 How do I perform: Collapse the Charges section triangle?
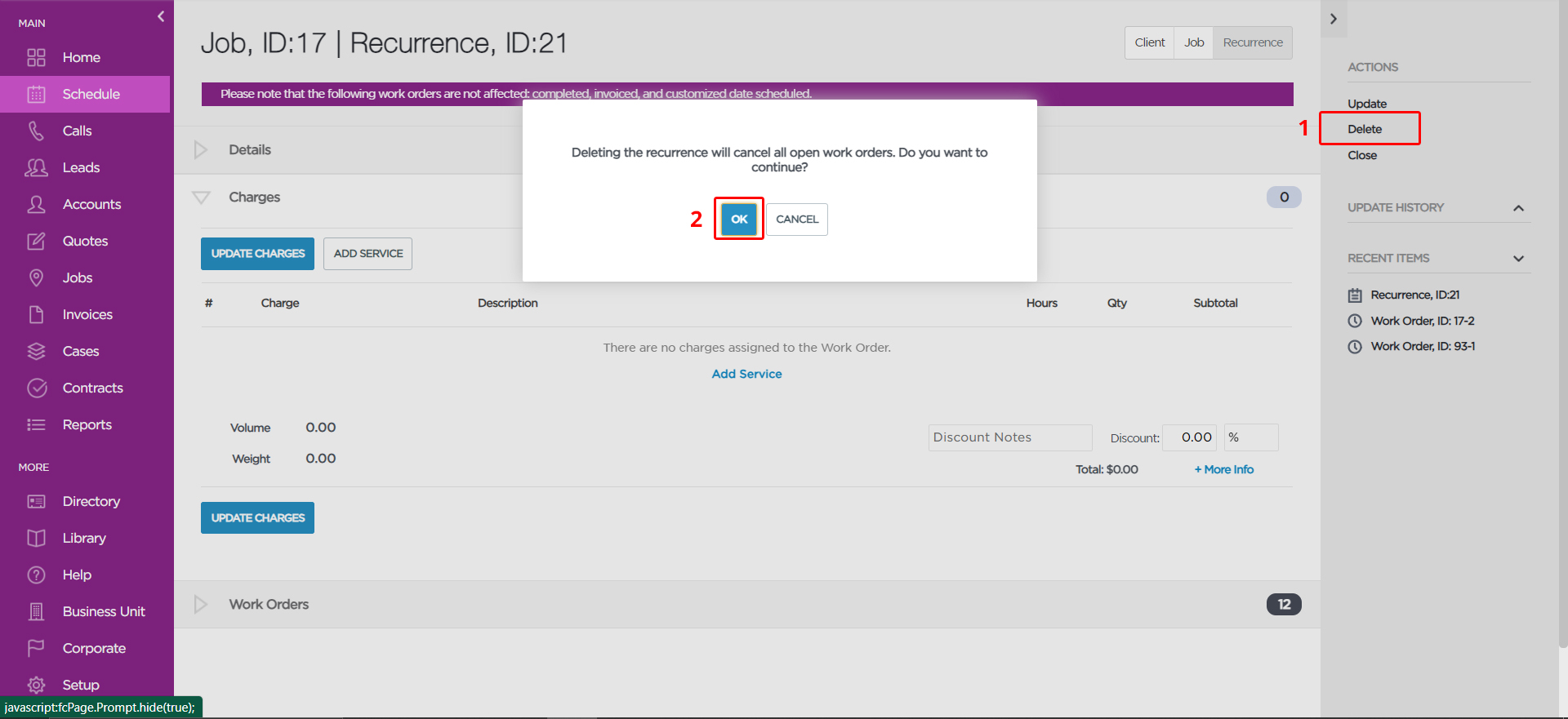click(x=201, y=198)
